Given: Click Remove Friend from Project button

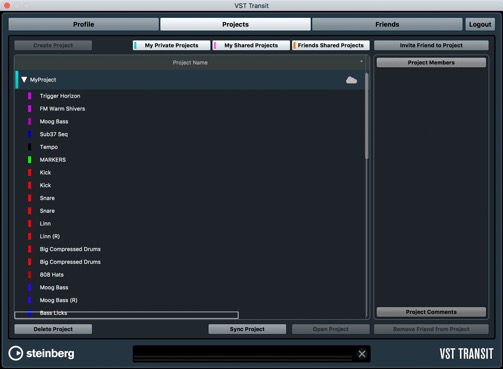Looking at the screenshot, I should tap(431, 329).
